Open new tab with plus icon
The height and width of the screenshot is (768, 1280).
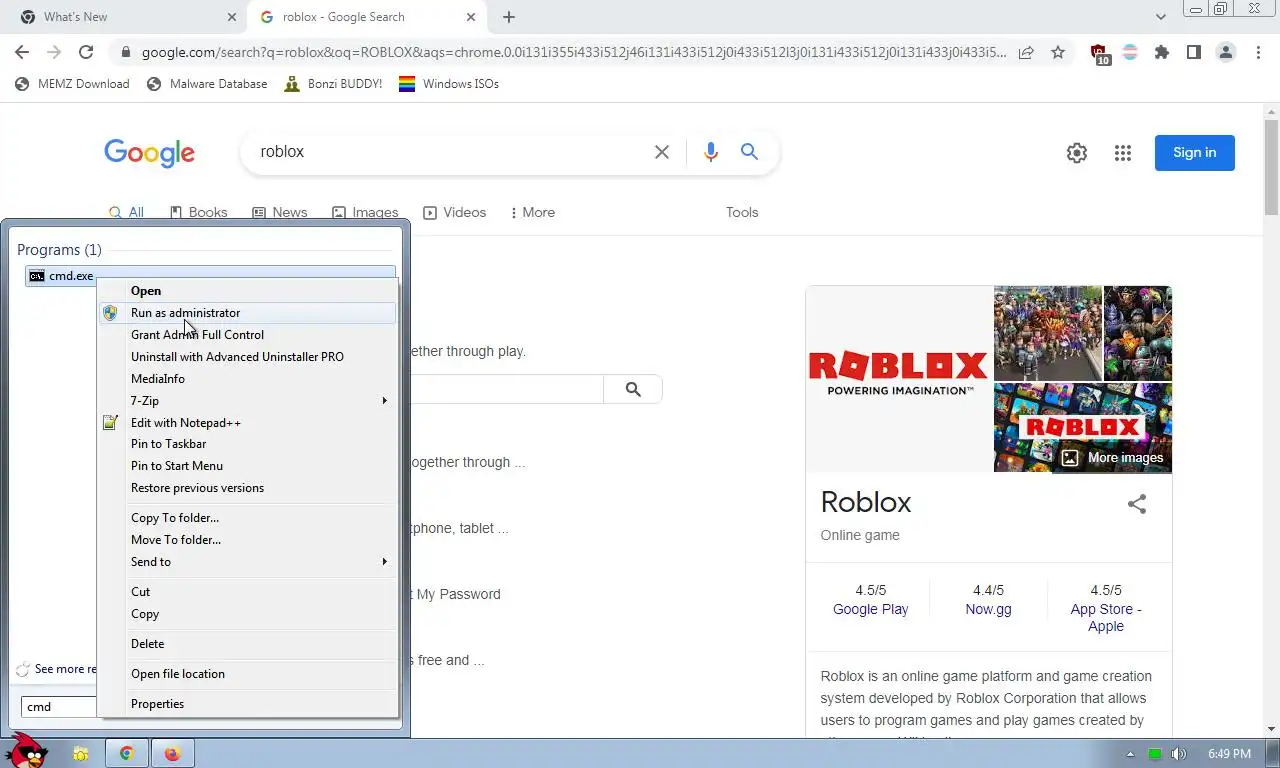509,17
